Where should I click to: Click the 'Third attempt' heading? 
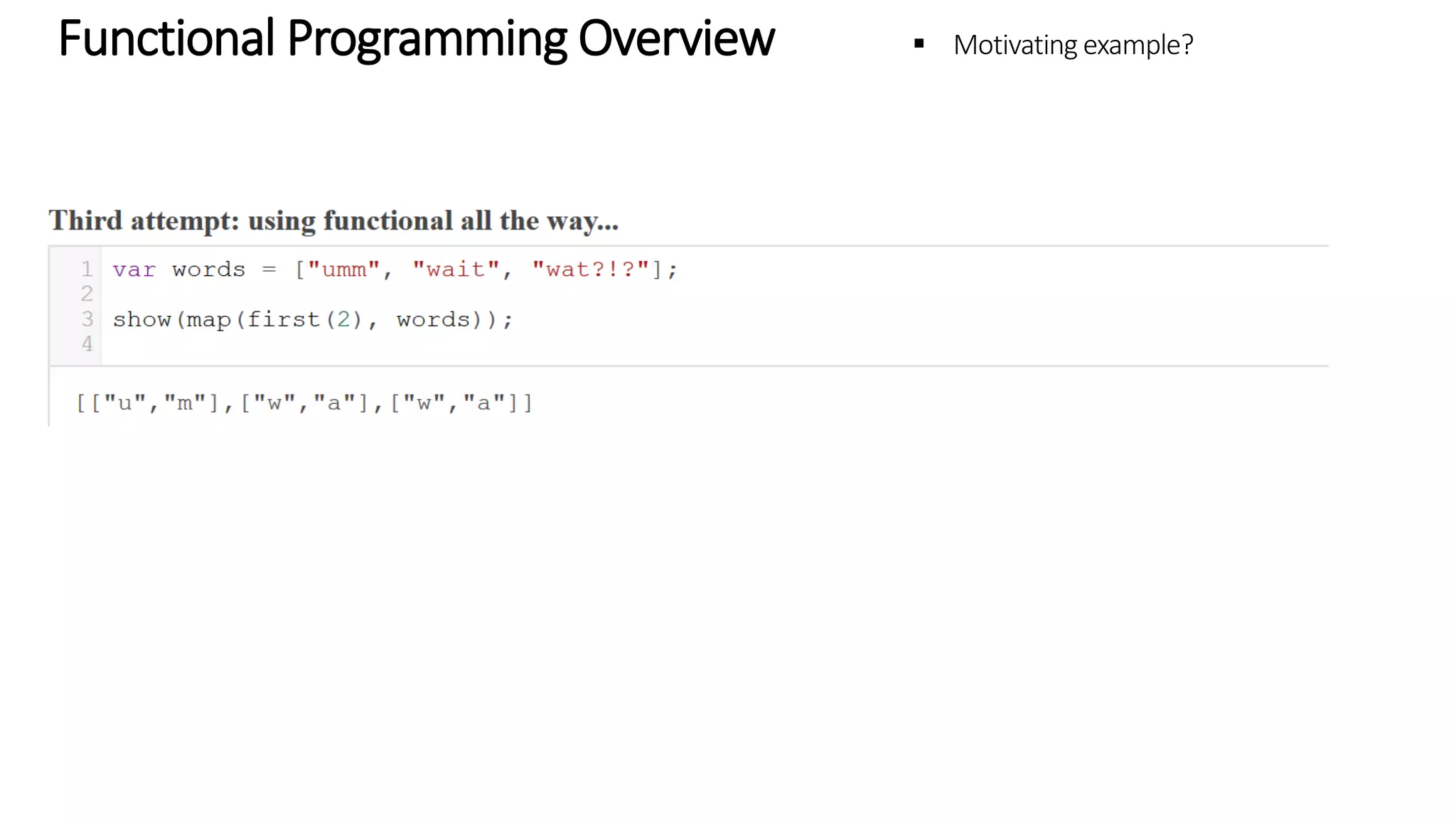pyautogui.click(x=333, y=221)
